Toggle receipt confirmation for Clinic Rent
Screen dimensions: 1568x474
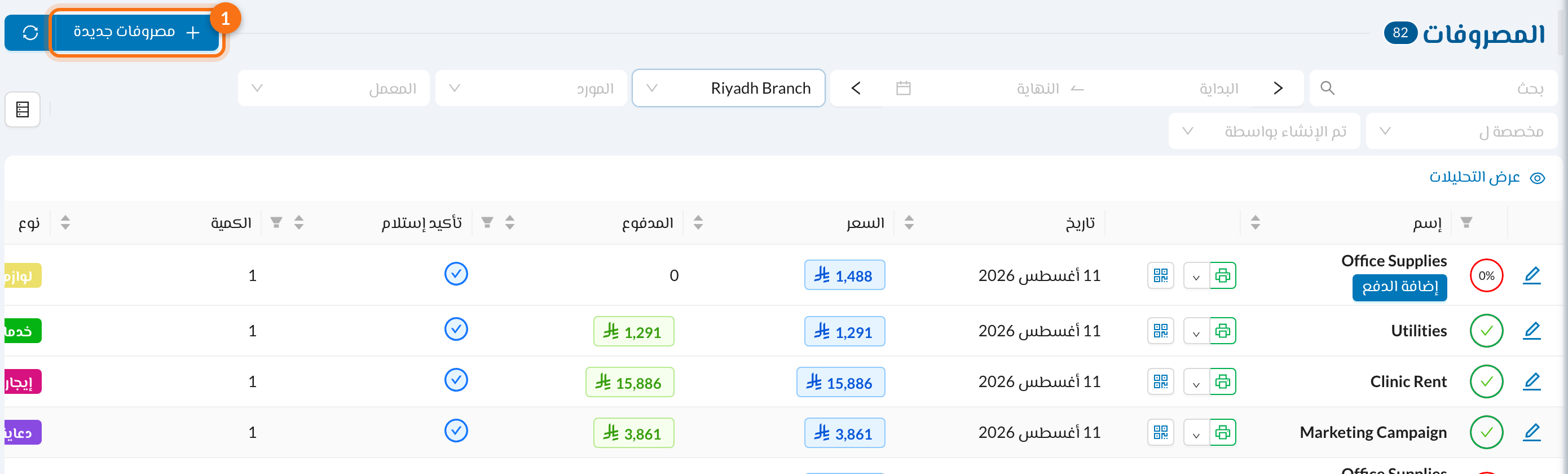coord(456,380)
